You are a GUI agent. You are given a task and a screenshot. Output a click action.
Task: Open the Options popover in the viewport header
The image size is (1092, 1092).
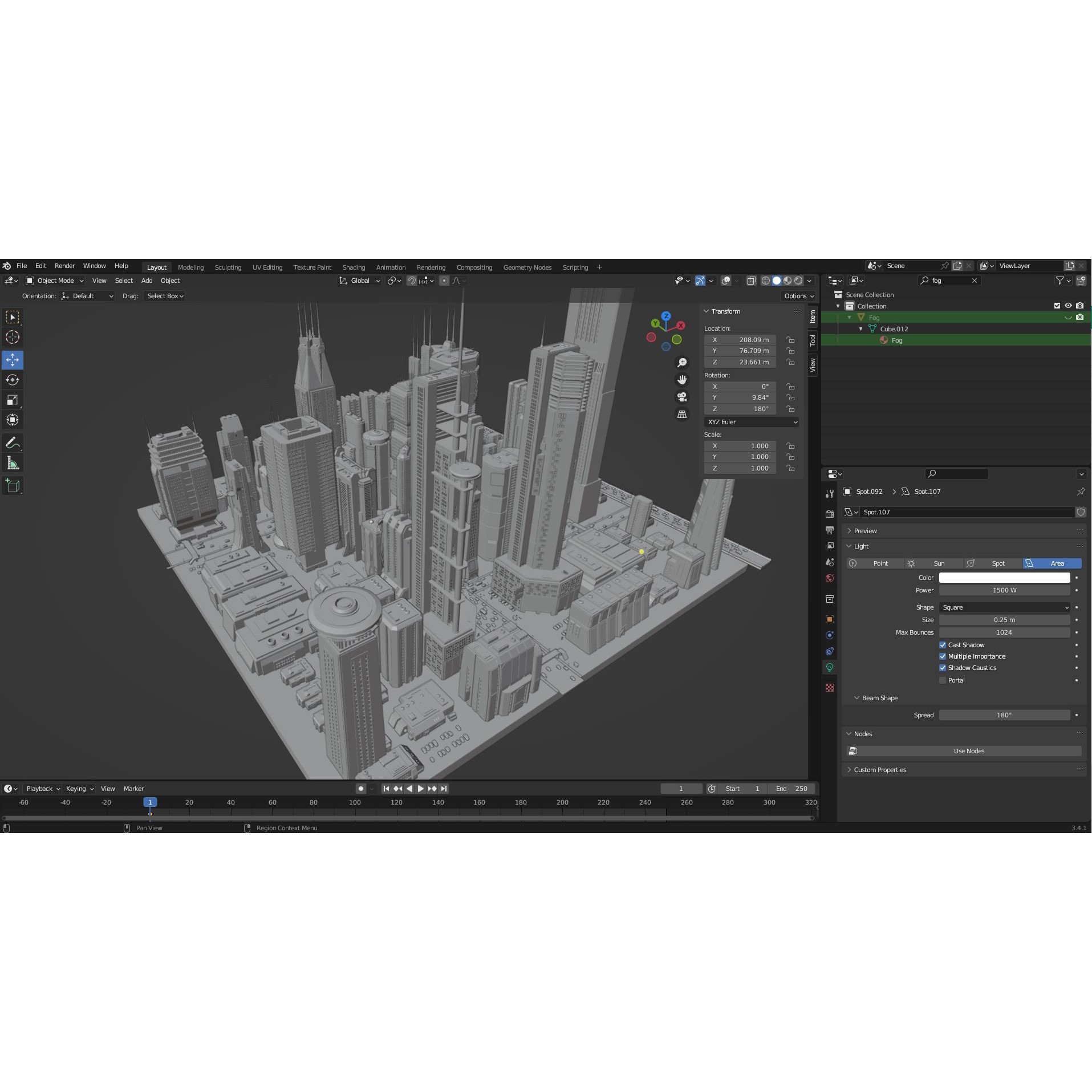[798, 296]
